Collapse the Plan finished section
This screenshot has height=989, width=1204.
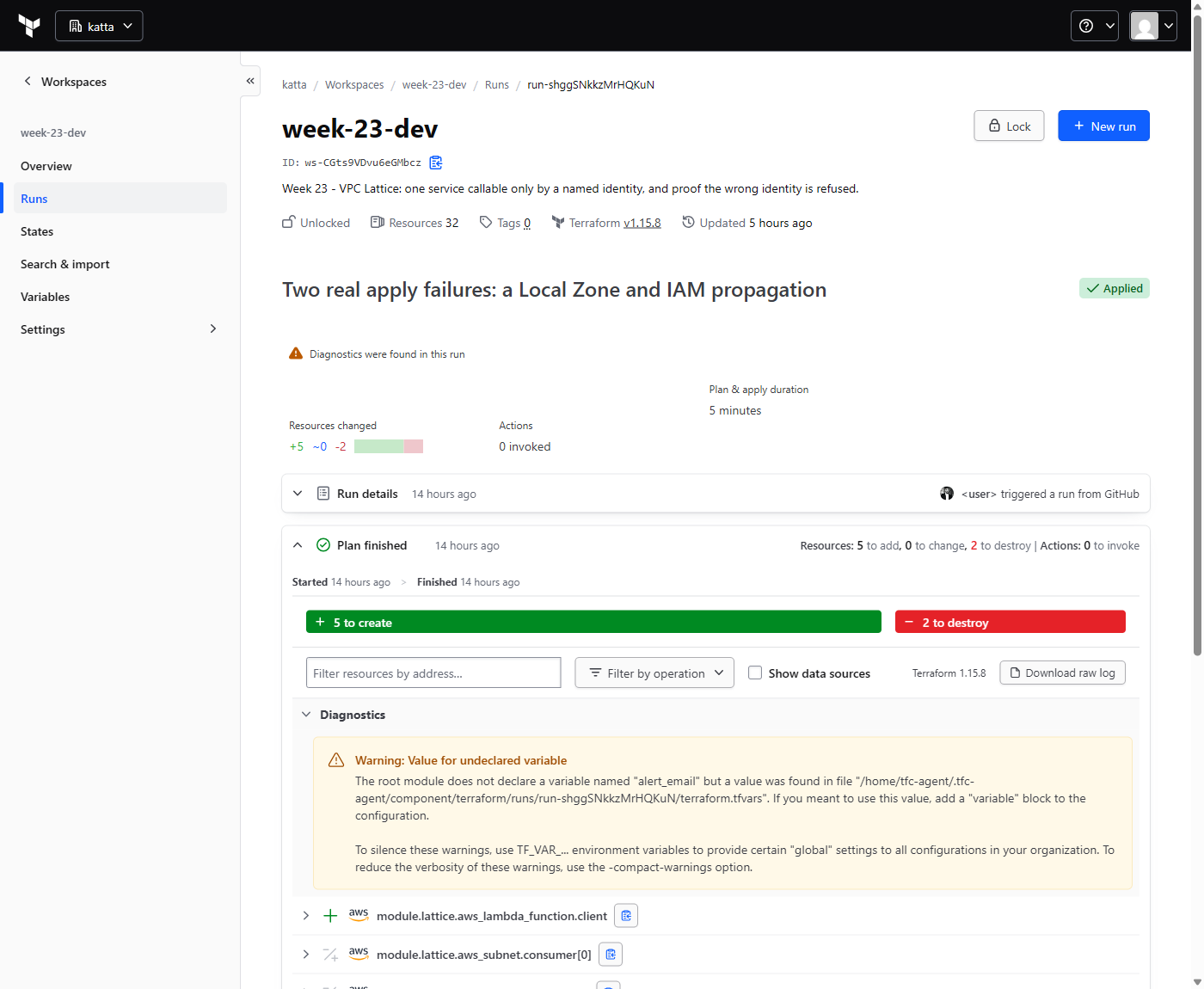(x=298, y=545)
